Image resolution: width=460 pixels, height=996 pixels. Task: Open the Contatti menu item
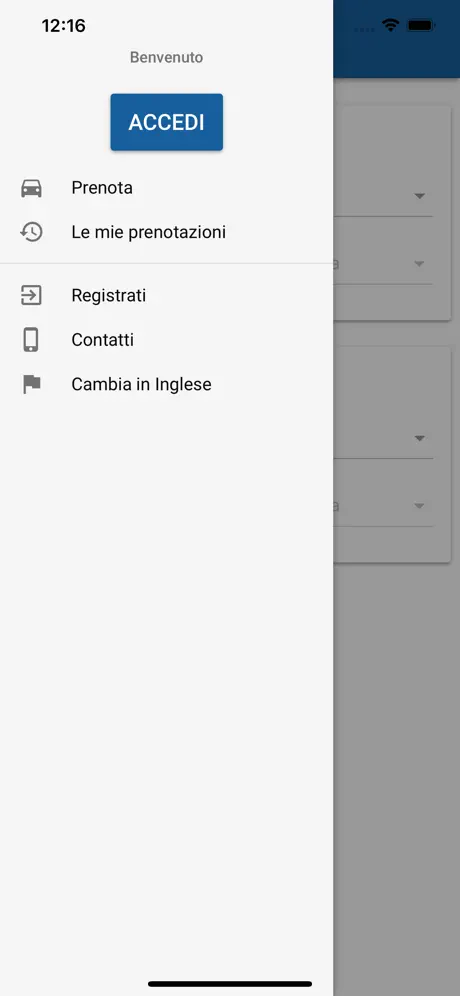point(166,340)
